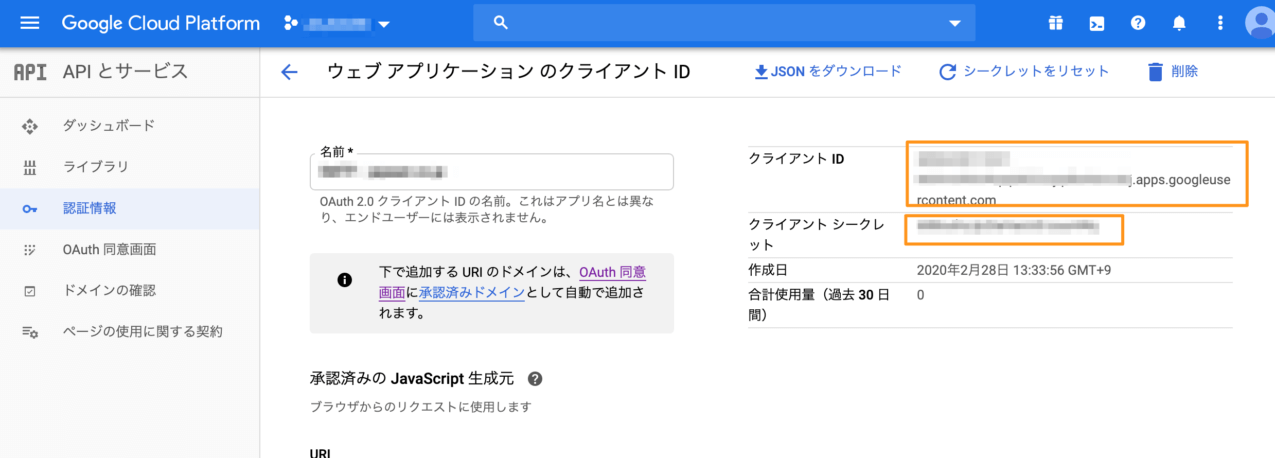
Task: Select ドメインの確認 sidebar item
Action: click(109, 290)
